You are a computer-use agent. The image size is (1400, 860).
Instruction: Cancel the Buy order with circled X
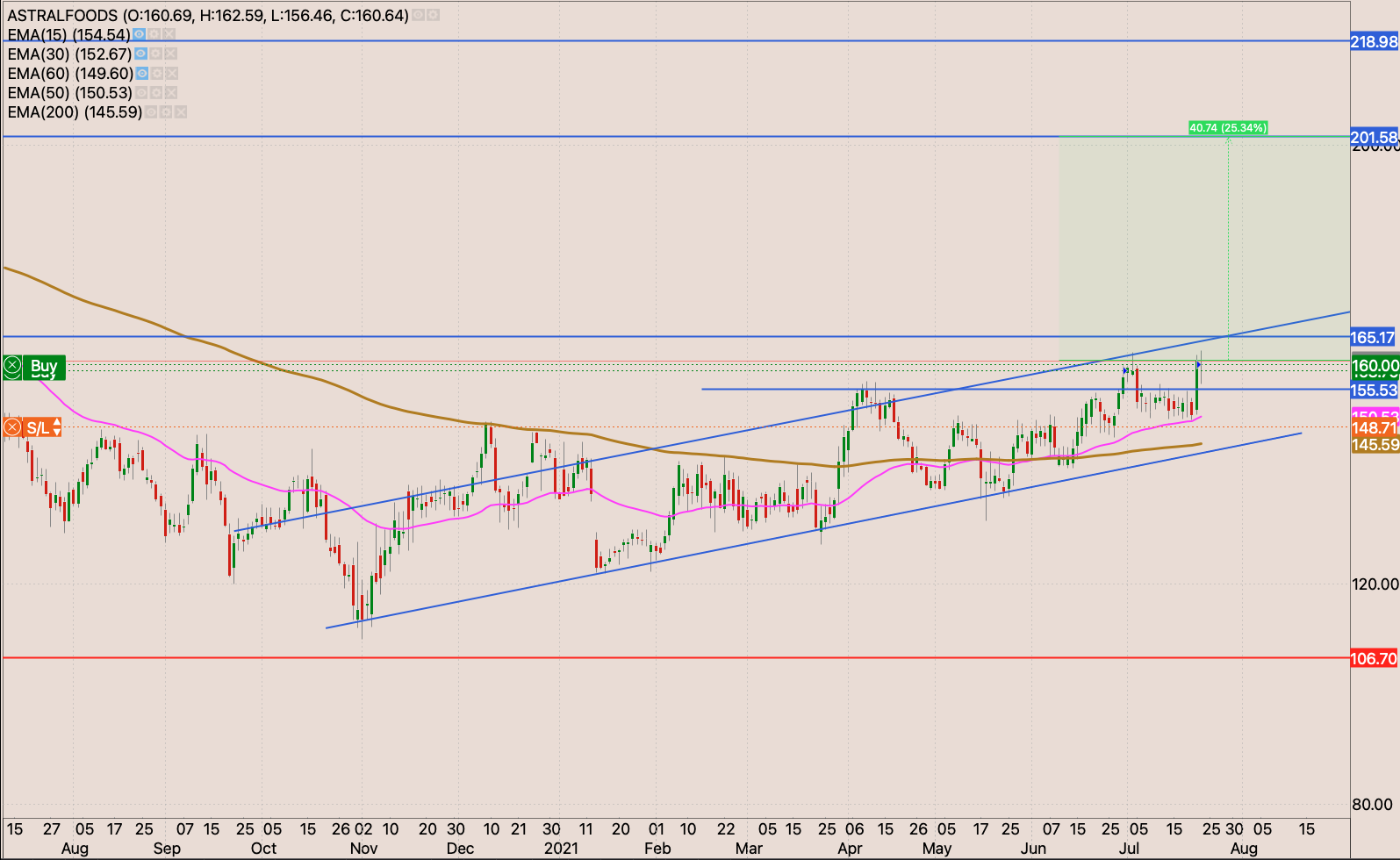[12, 365]
